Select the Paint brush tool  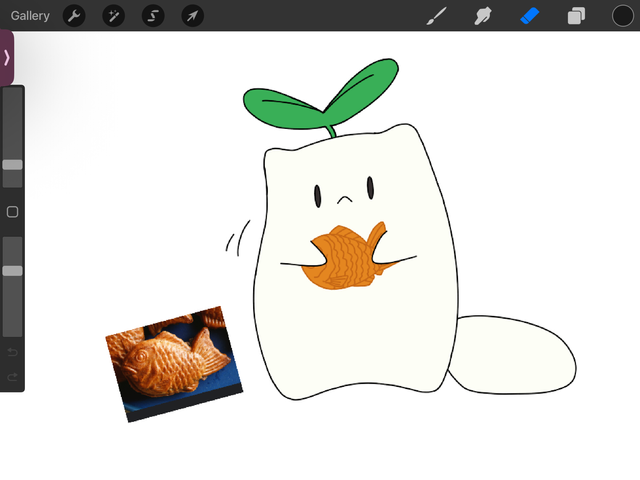pos(436,16)
